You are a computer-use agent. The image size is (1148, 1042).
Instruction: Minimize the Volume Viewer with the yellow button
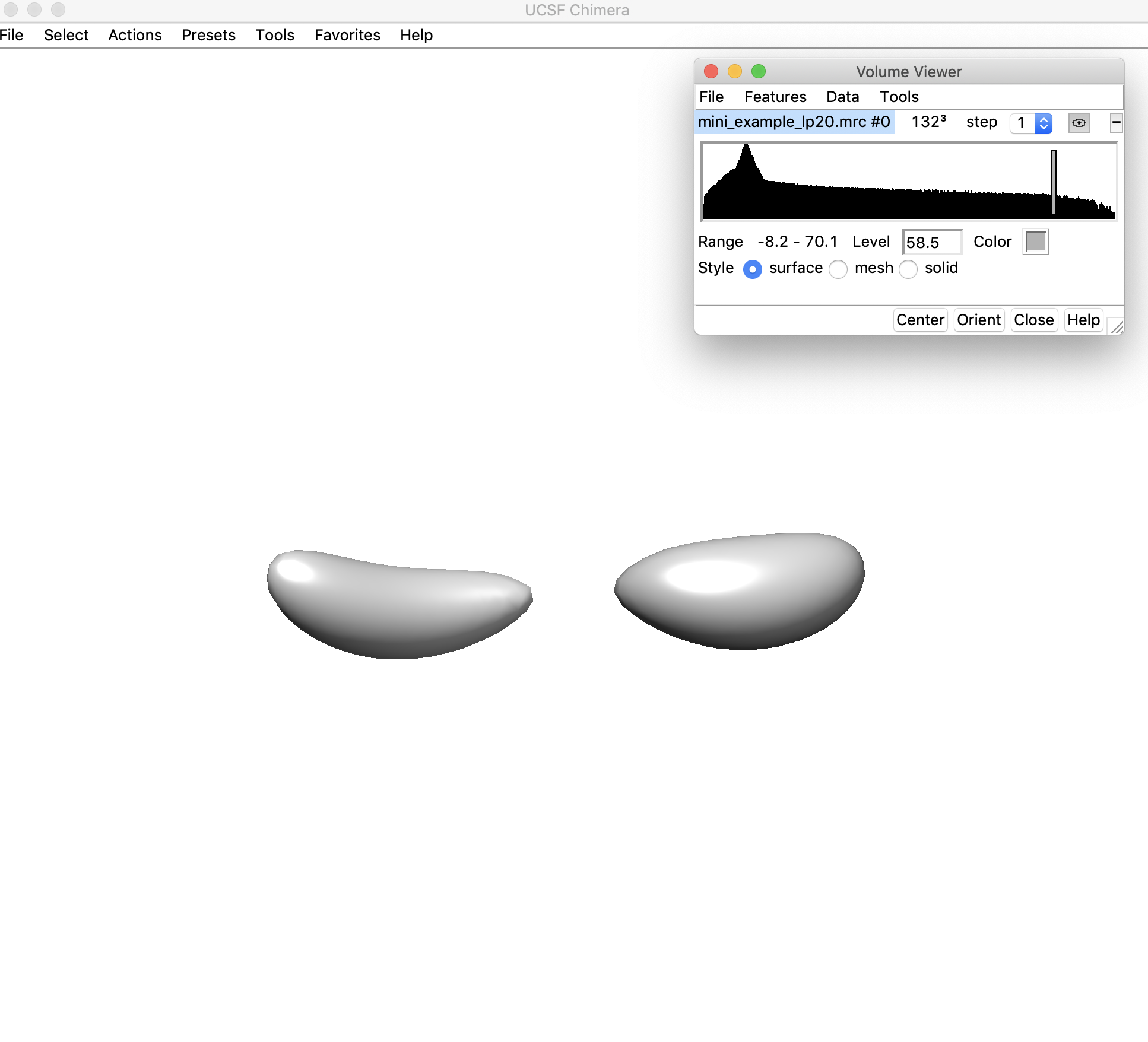[x=735, y=72]
